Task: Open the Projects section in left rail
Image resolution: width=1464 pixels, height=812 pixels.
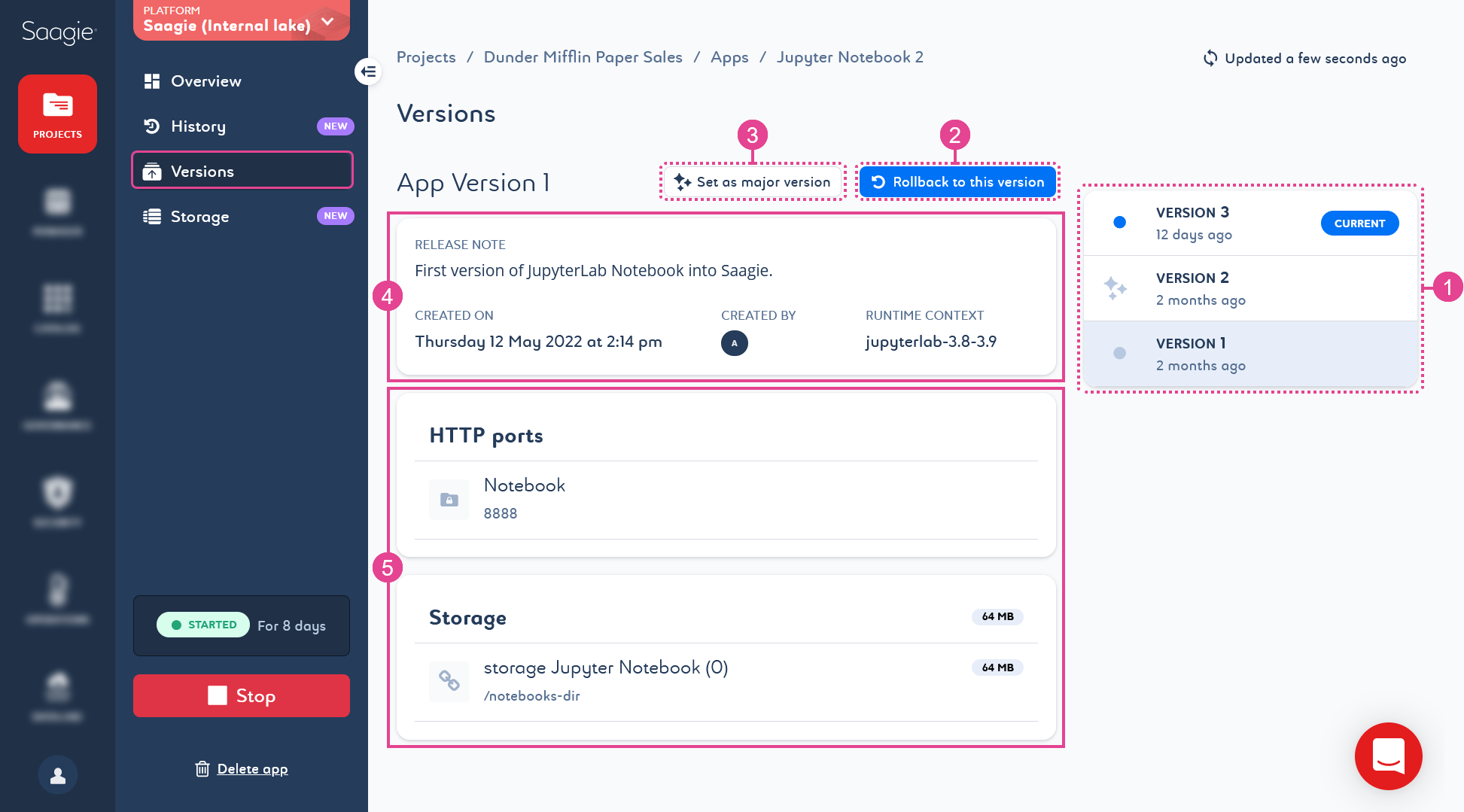Action: tap(58, 114)
